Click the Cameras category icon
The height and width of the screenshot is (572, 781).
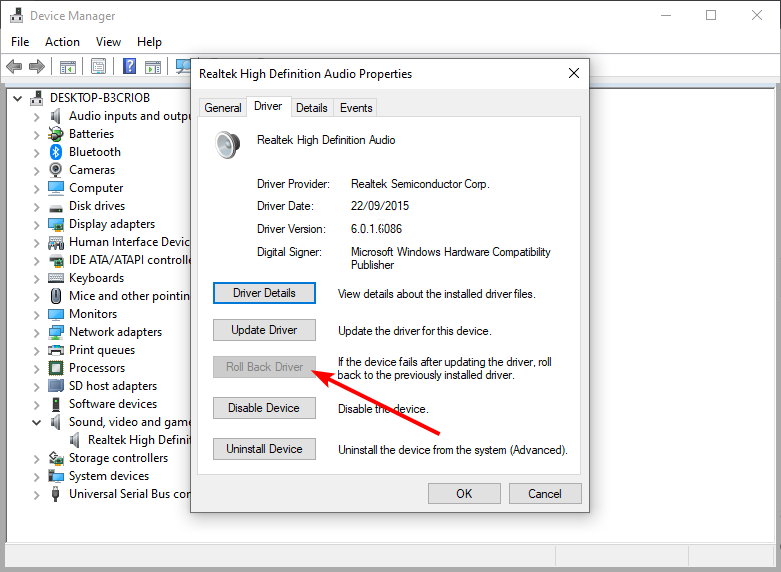[x=56, y=169]
